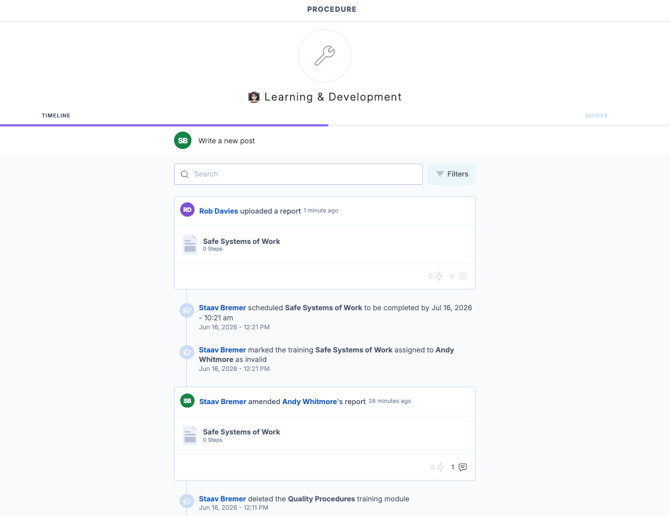The width and height of the screenshot is (670, 516).
Task: React with lightning on amended report
Action: coord(441,467)
